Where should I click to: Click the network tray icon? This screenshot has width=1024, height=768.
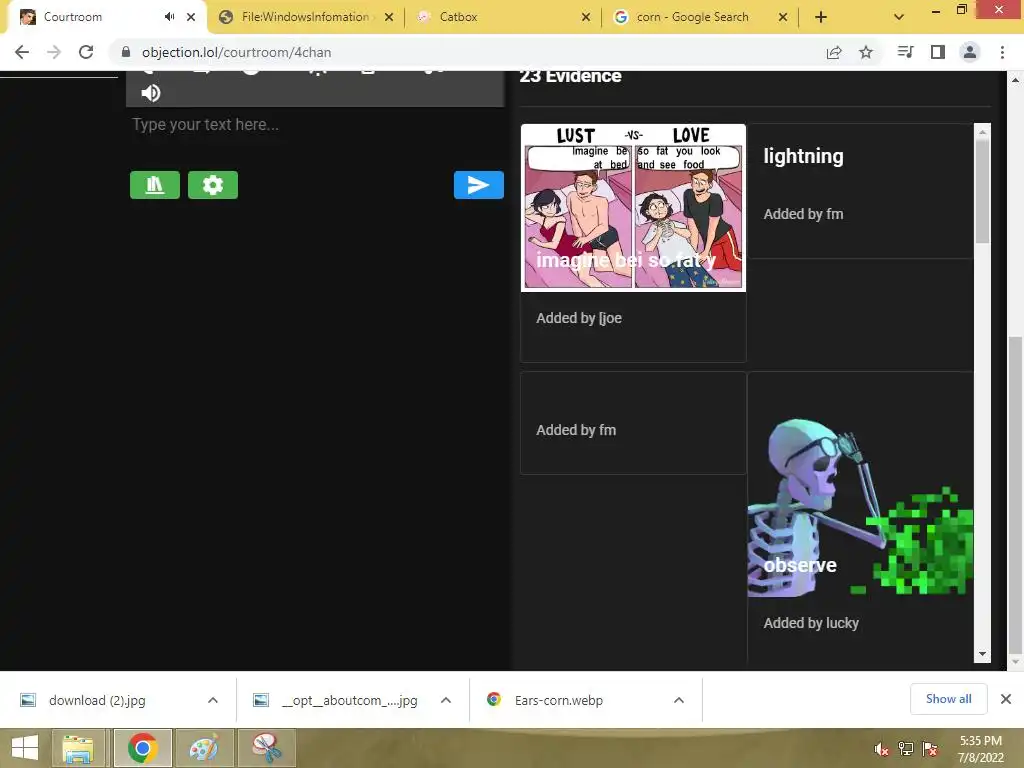click(906, 749)
